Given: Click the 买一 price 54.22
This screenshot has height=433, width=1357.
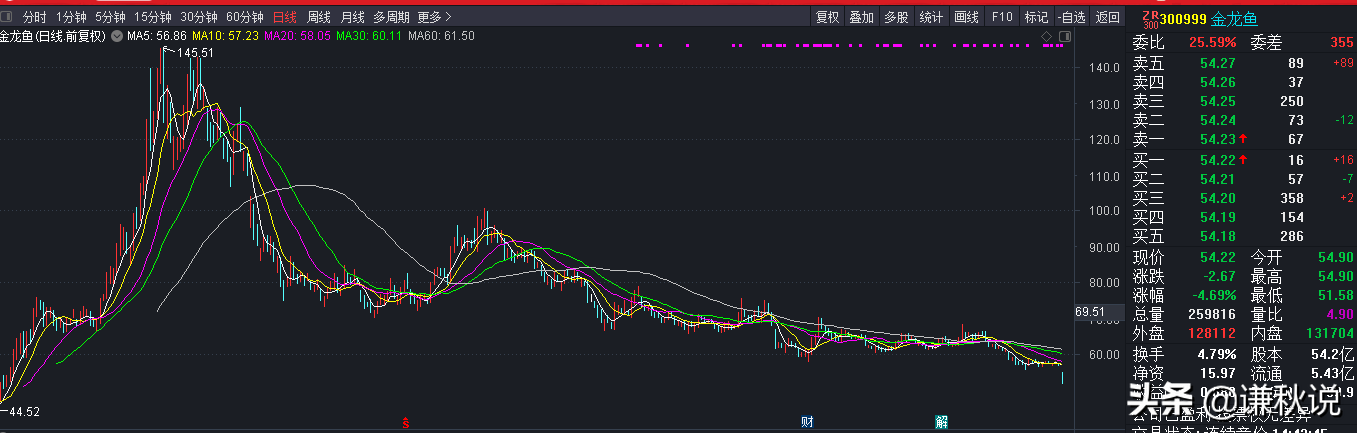Looking at the screenshot, I should pyautogui.click(x=1217, y=160).
